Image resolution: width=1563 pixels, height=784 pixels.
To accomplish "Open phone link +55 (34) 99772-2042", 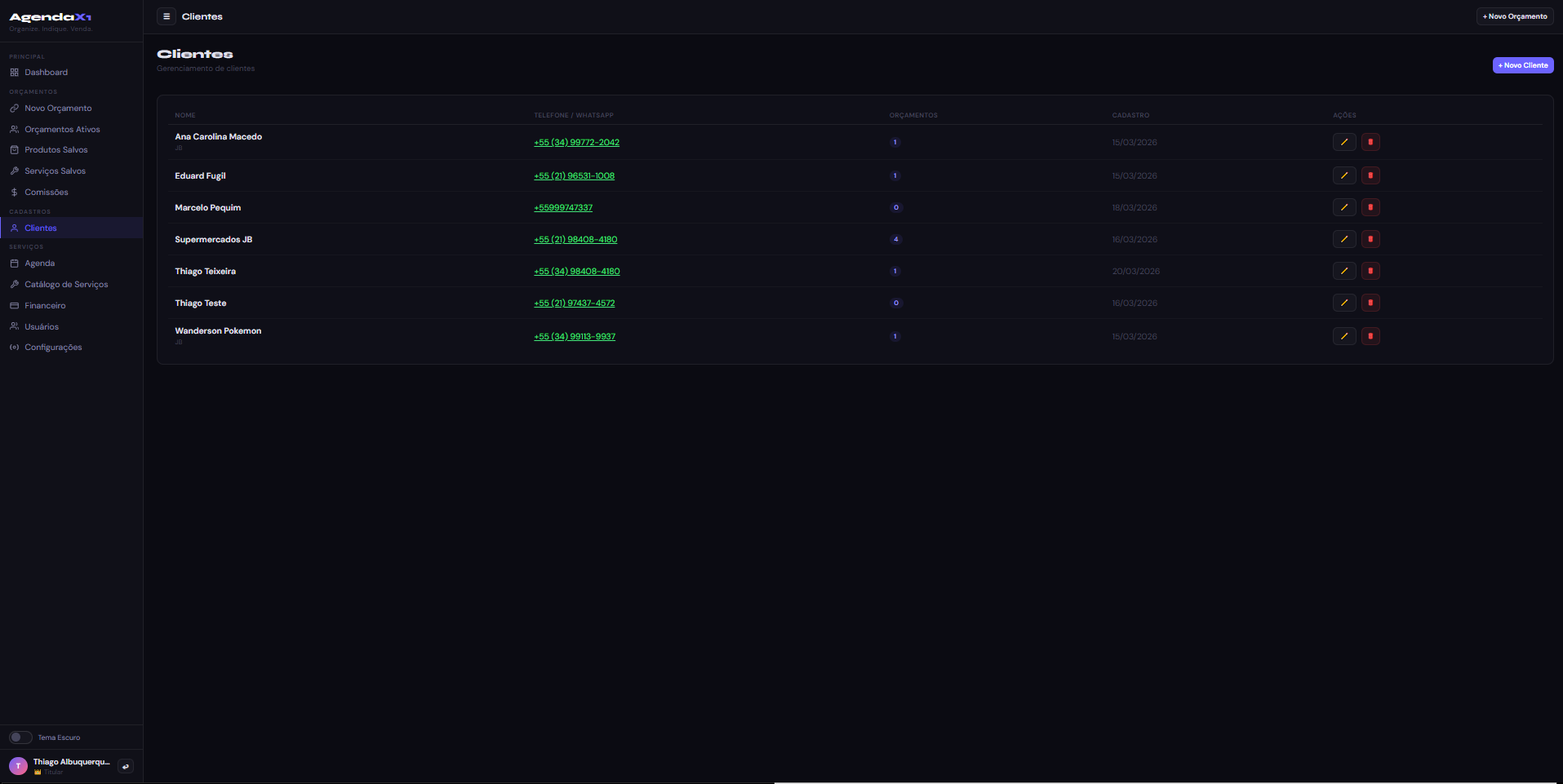I will point(576,143).
